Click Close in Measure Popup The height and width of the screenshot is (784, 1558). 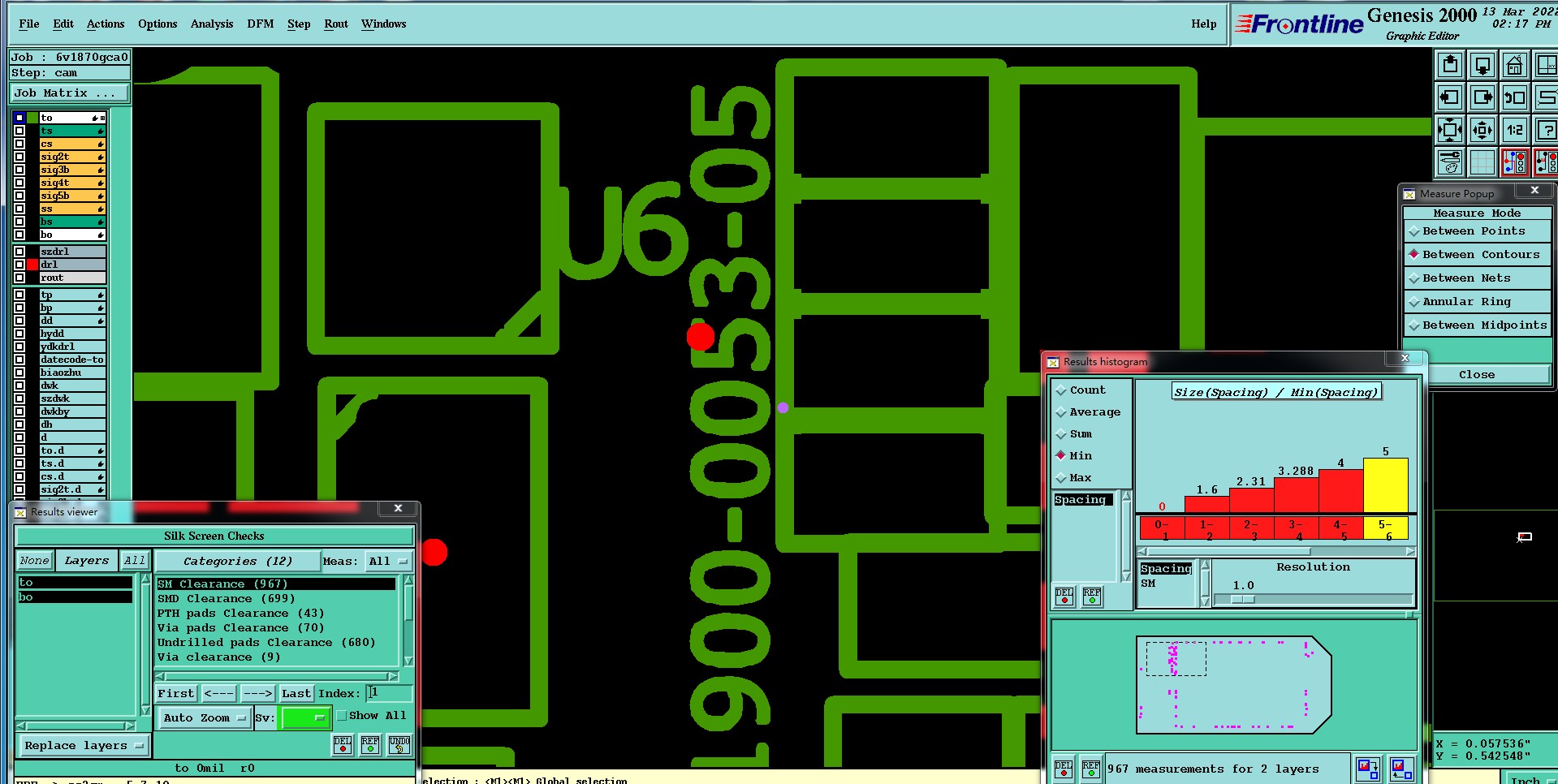tap(1476, 374)
